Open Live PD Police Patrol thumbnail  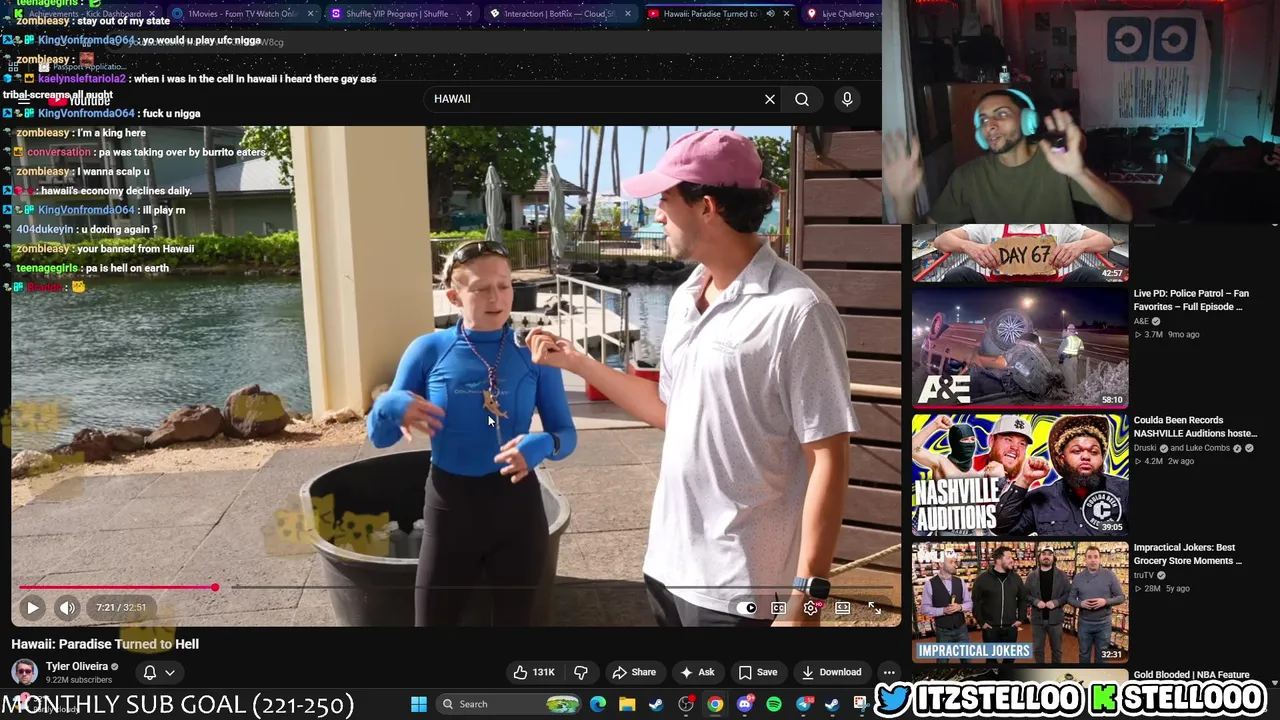tap(1020, 347)
